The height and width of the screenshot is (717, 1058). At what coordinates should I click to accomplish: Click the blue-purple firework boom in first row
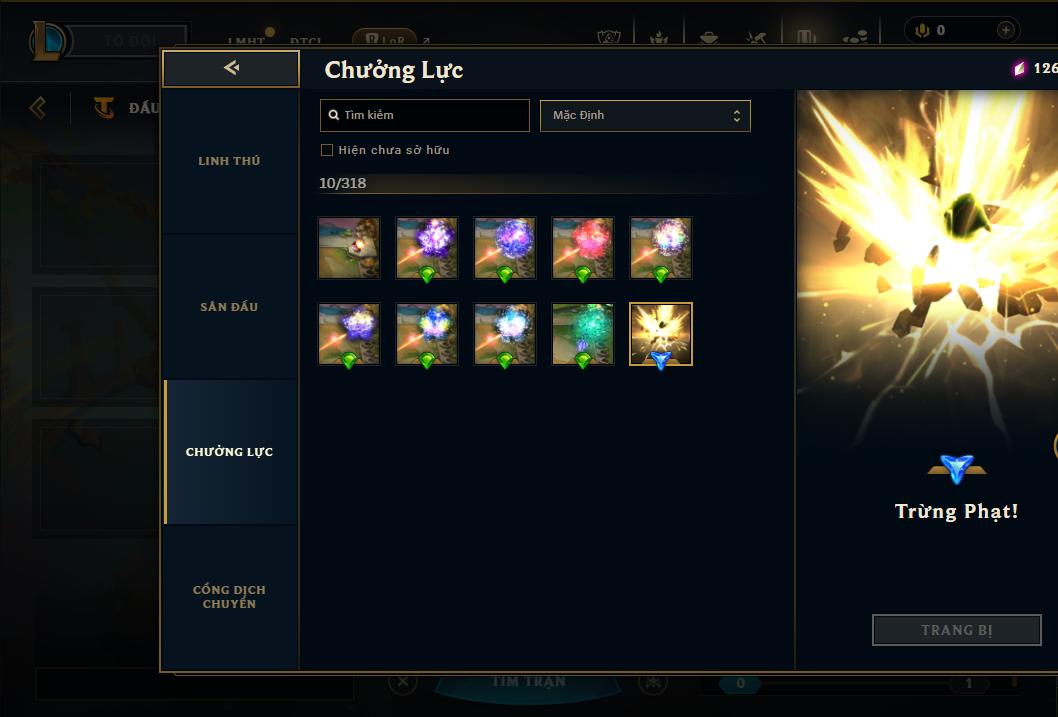click(x=505, y=248)
